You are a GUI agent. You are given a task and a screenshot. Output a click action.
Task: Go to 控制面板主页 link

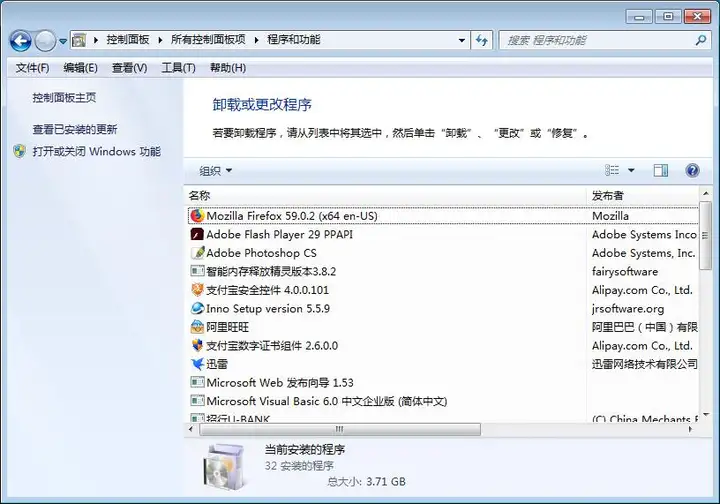(x=64, y=98)
